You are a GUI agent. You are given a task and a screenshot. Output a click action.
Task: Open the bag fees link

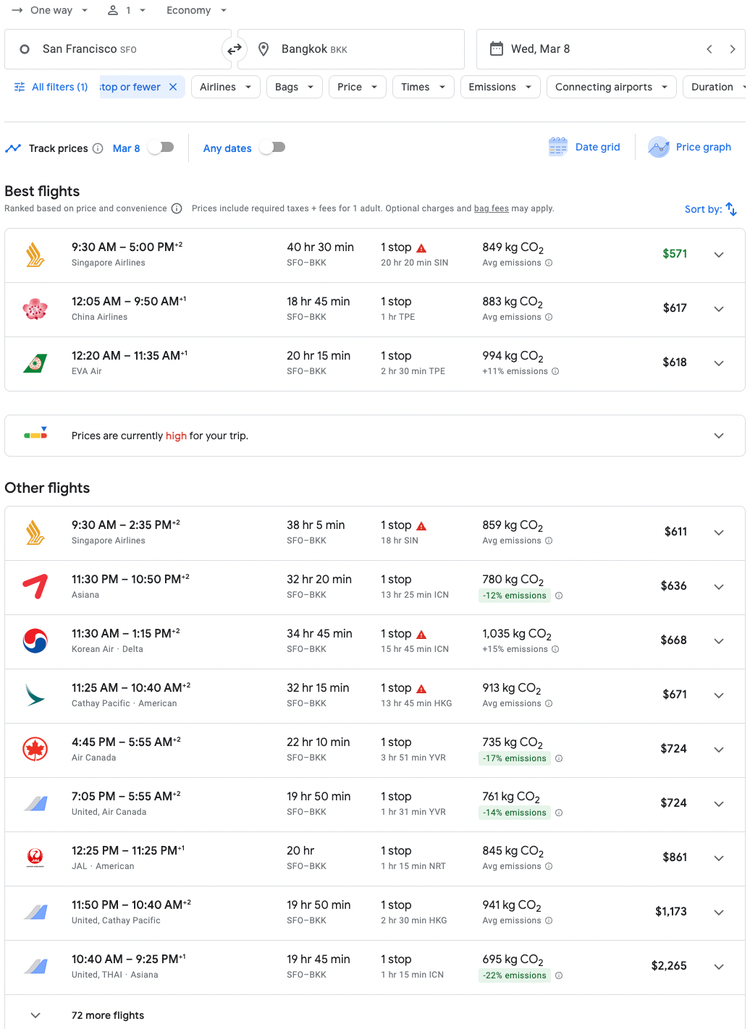490,208
